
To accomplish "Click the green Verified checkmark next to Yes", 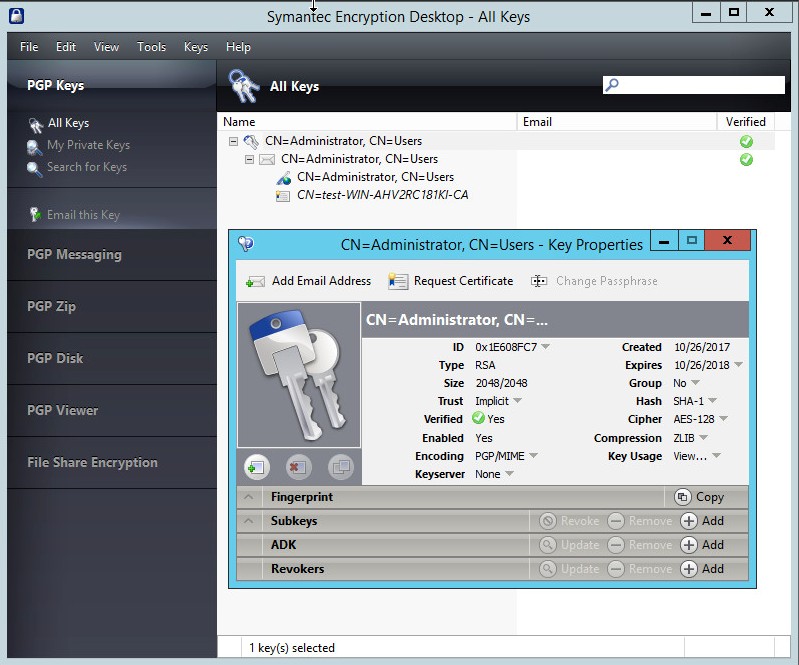I will point(478,418).
